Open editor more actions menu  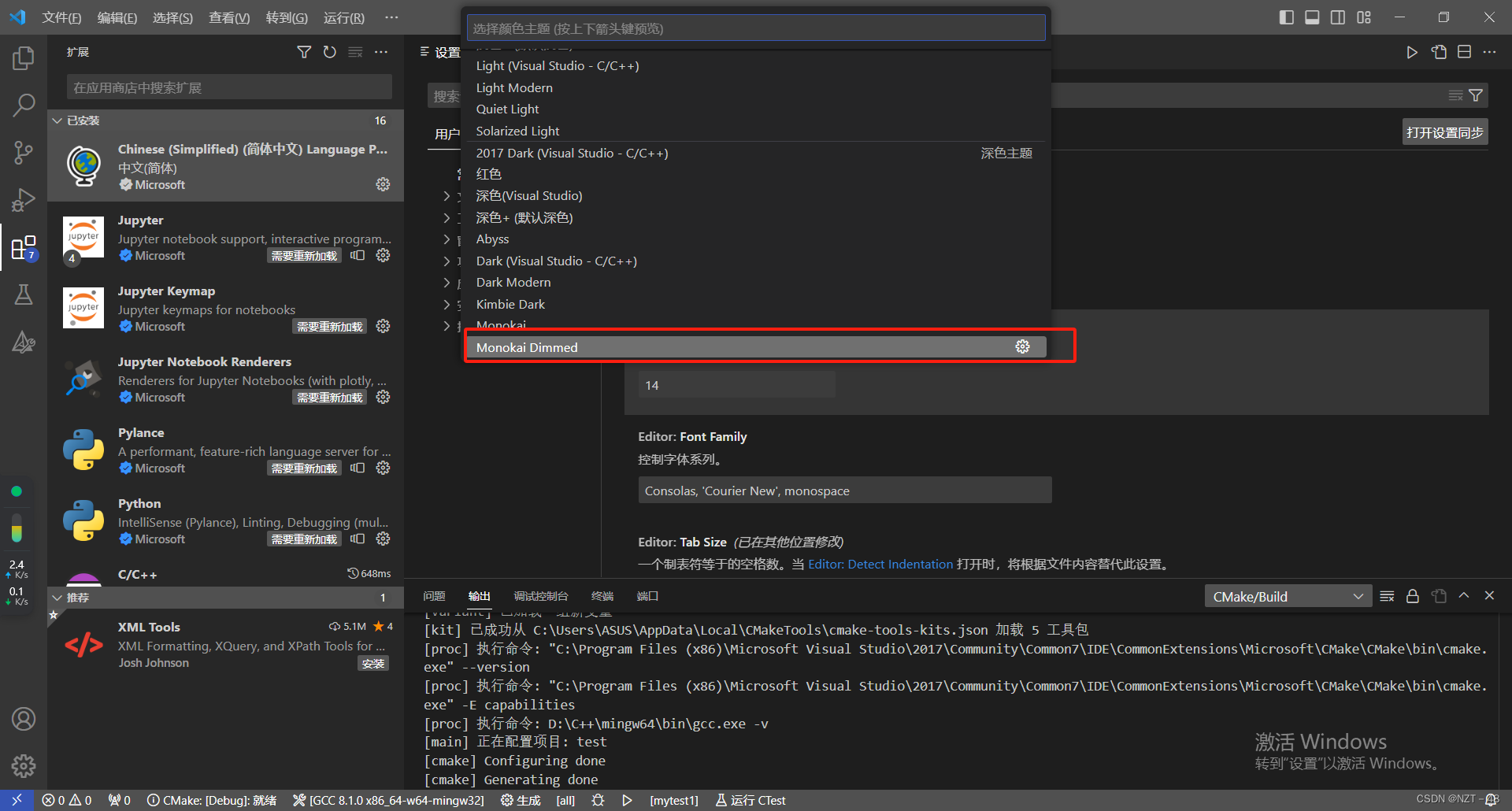tap(1489, 52)
